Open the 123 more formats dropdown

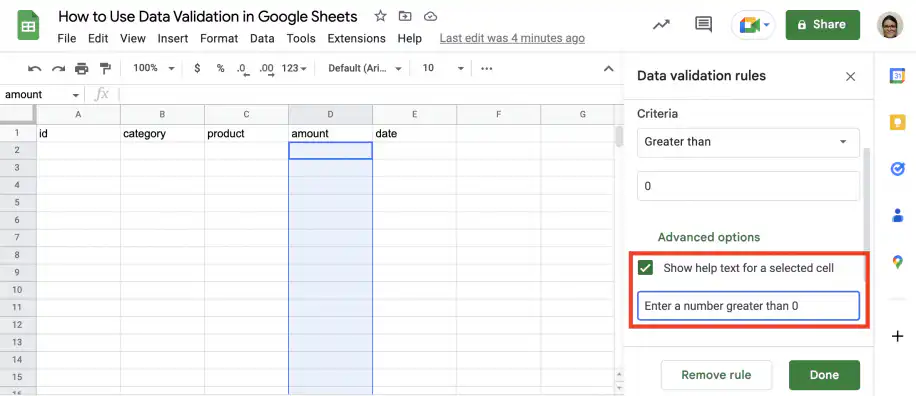294,68
